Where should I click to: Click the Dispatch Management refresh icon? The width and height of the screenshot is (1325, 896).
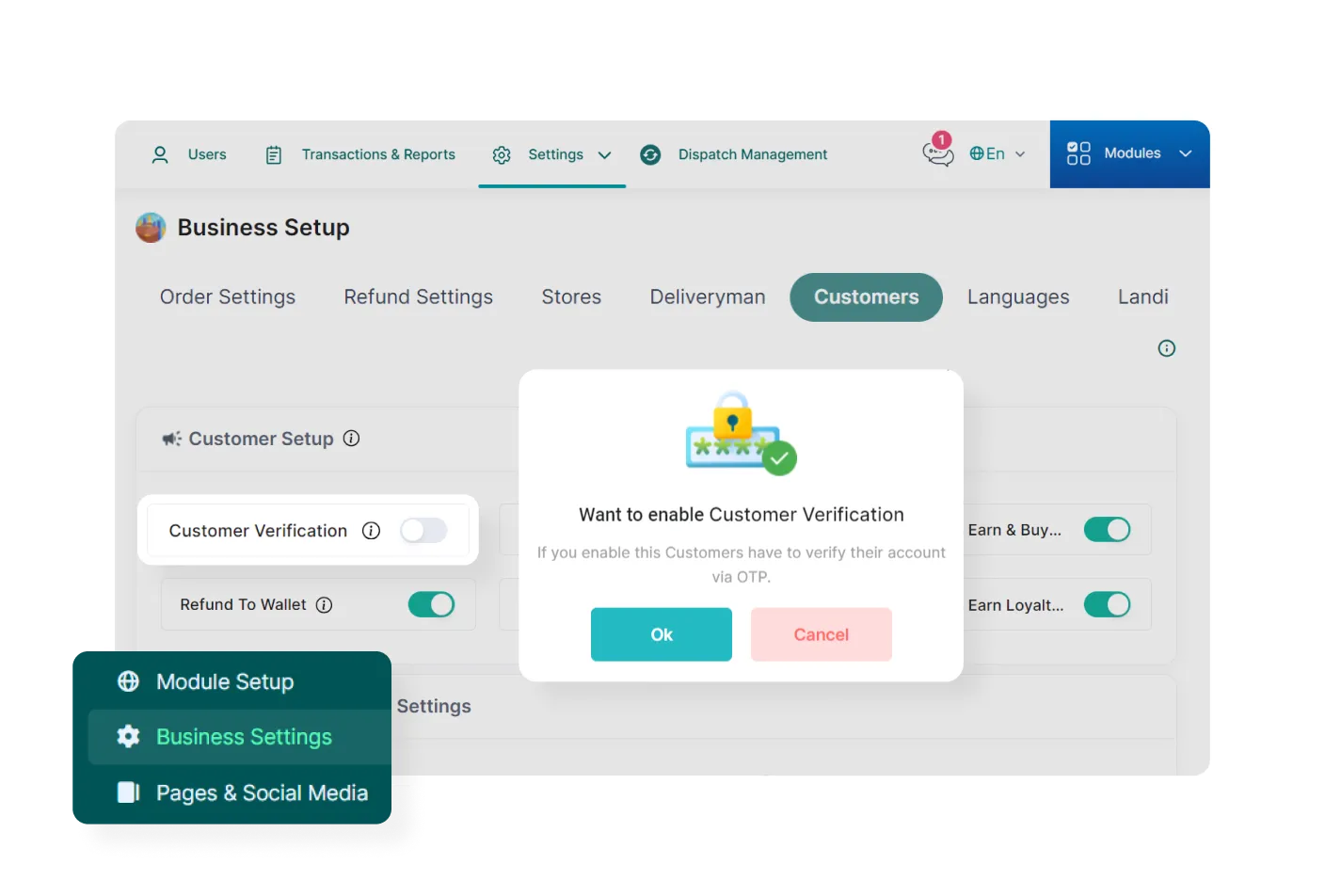click(650, 154)
